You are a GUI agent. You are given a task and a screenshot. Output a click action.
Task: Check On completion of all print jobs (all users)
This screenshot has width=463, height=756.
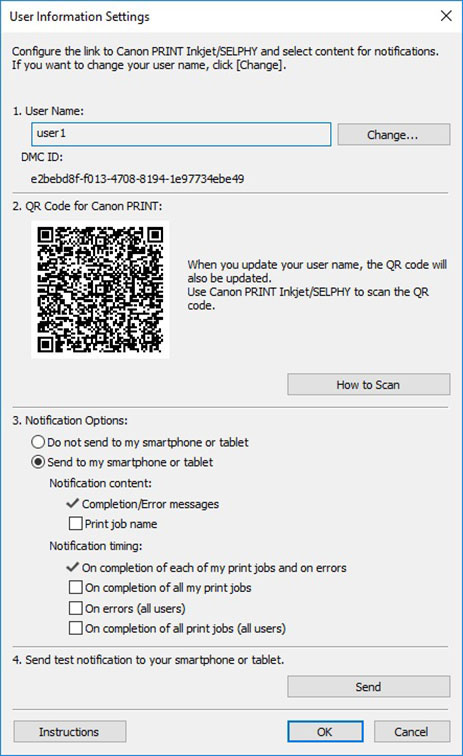click(x=76, y=628)
